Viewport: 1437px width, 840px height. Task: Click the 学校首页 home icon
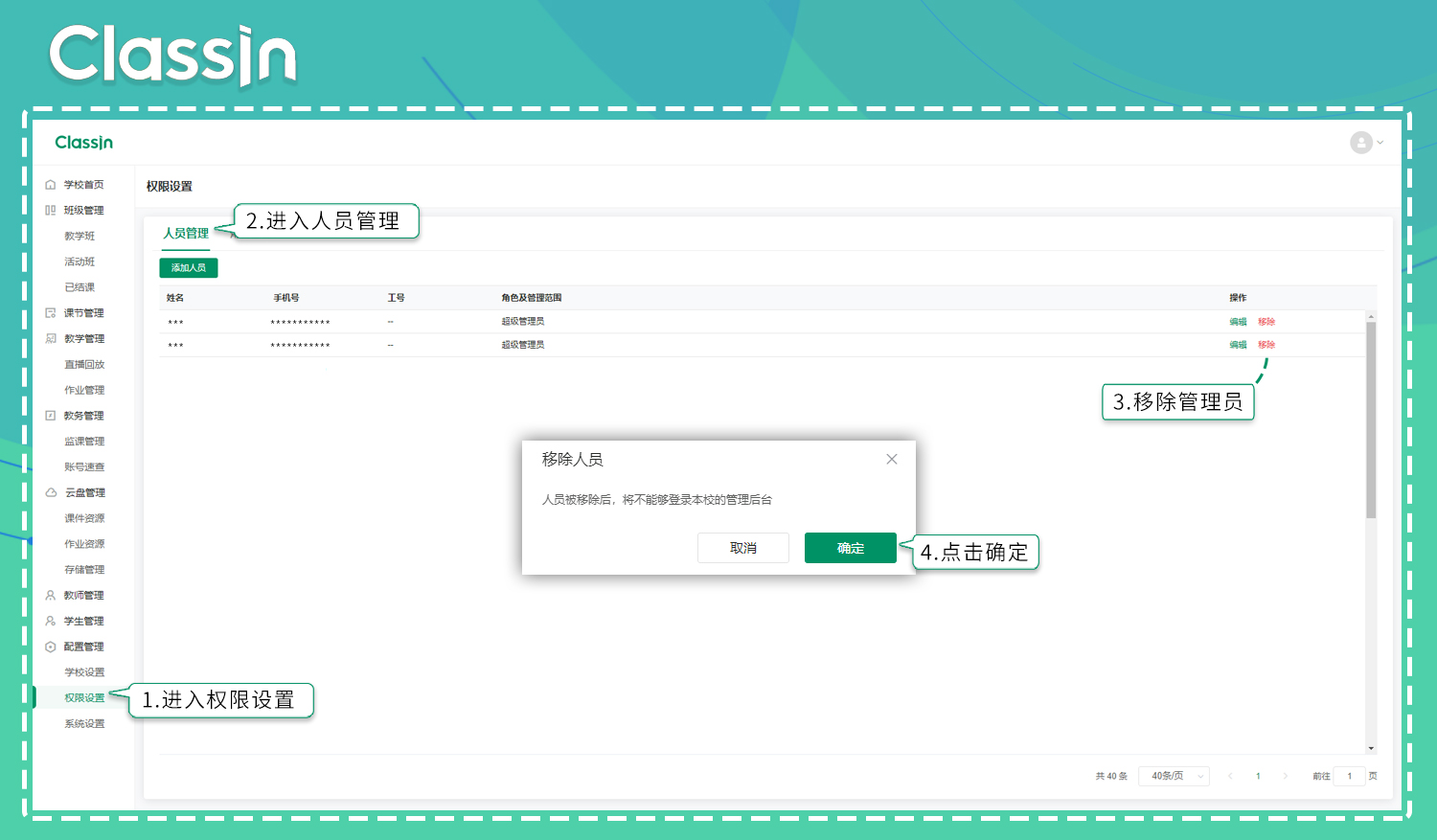pos(51,185)
